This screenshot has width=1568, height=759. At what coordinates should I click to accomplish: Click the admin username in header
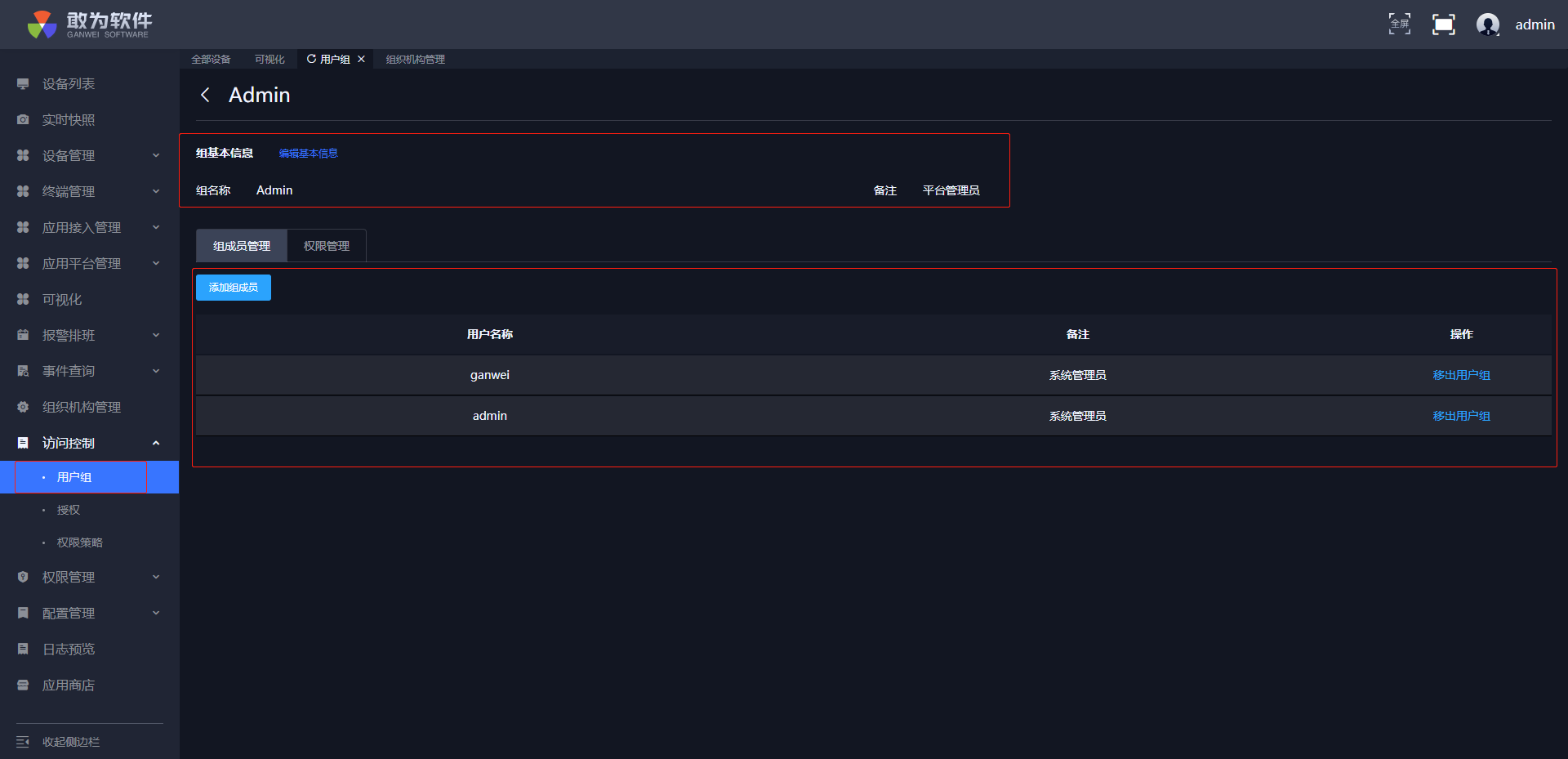(1535, 25)
